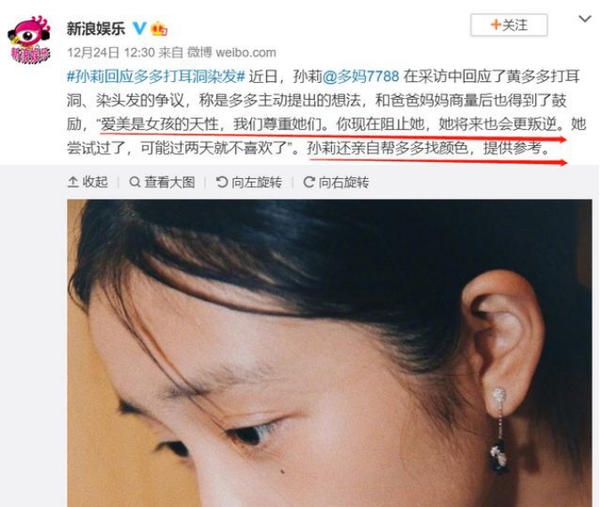
Task: Open the @多妈7788 mention link
Action: 360,77
